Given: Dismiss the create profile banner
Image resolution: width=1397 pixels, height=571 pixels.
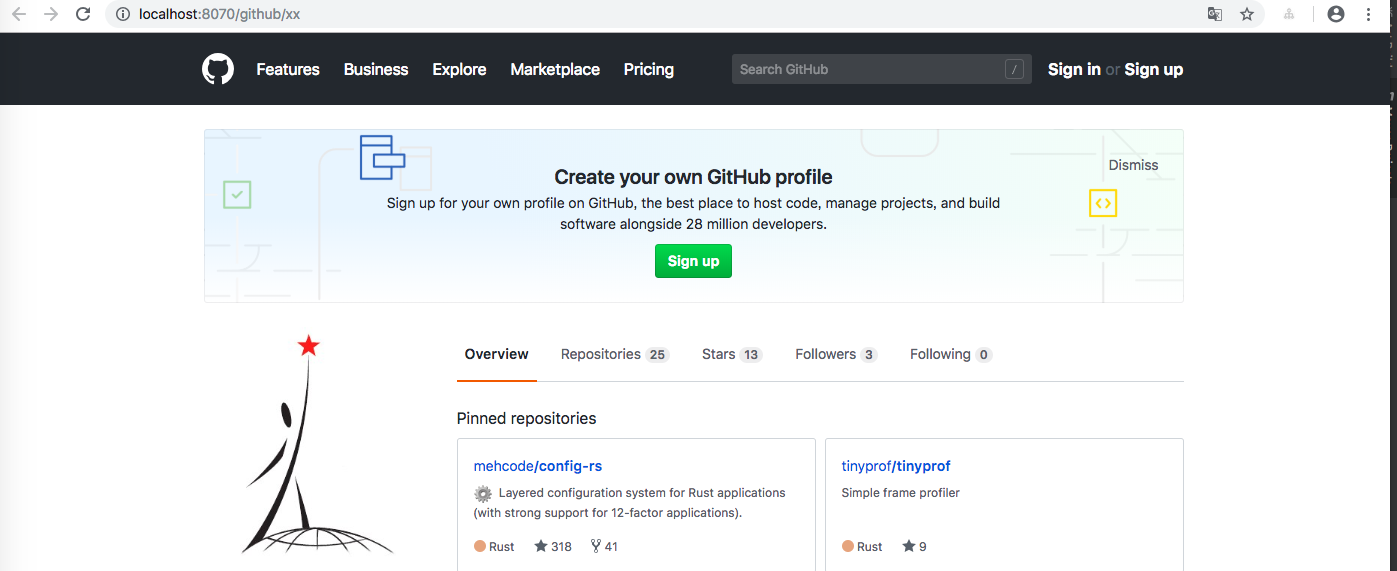Looking at the screenshot, I should pos(1133,165).
